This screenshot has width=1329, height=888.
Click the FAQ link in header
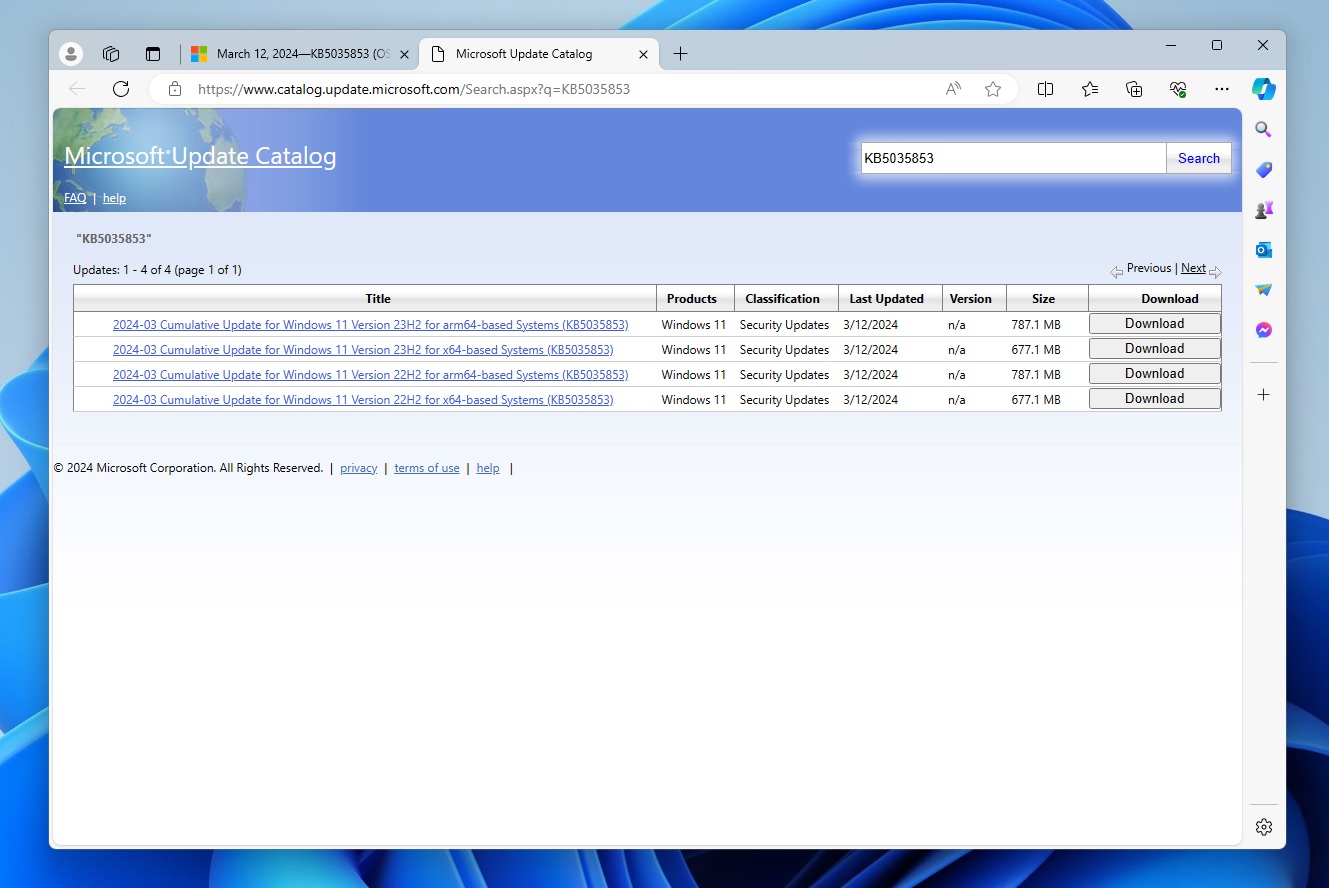click(x=75, y=198)
